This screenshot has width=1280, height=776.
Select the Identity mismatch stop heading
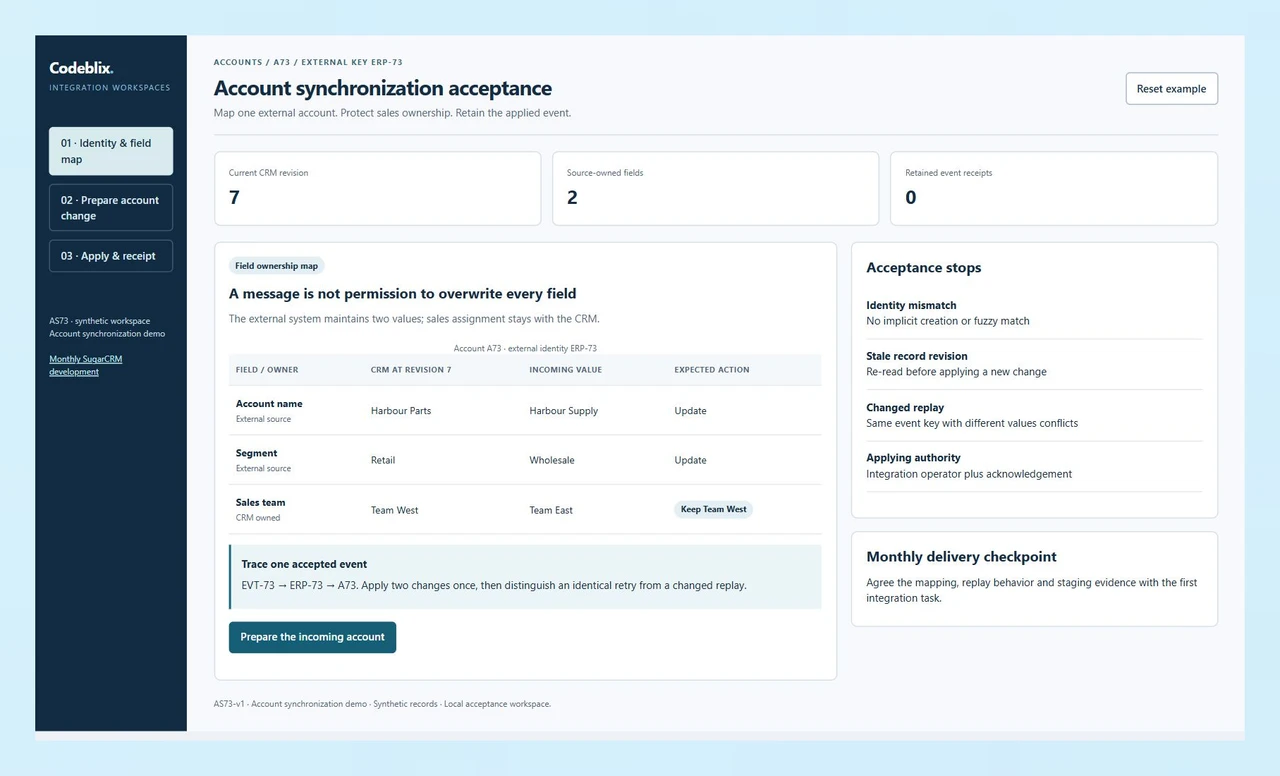pyautogui.click(x=911, y=305)
